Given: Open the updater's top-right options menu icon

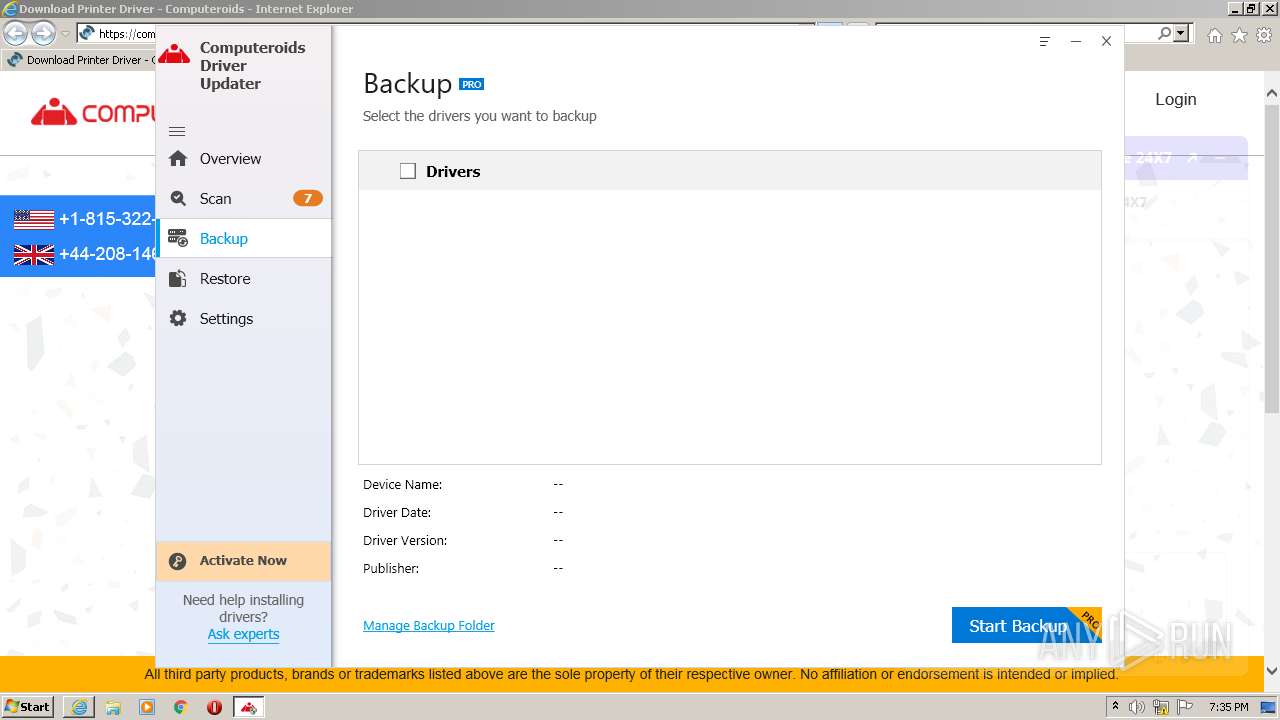Looking at the screenshot, I should coord(1045,41).
